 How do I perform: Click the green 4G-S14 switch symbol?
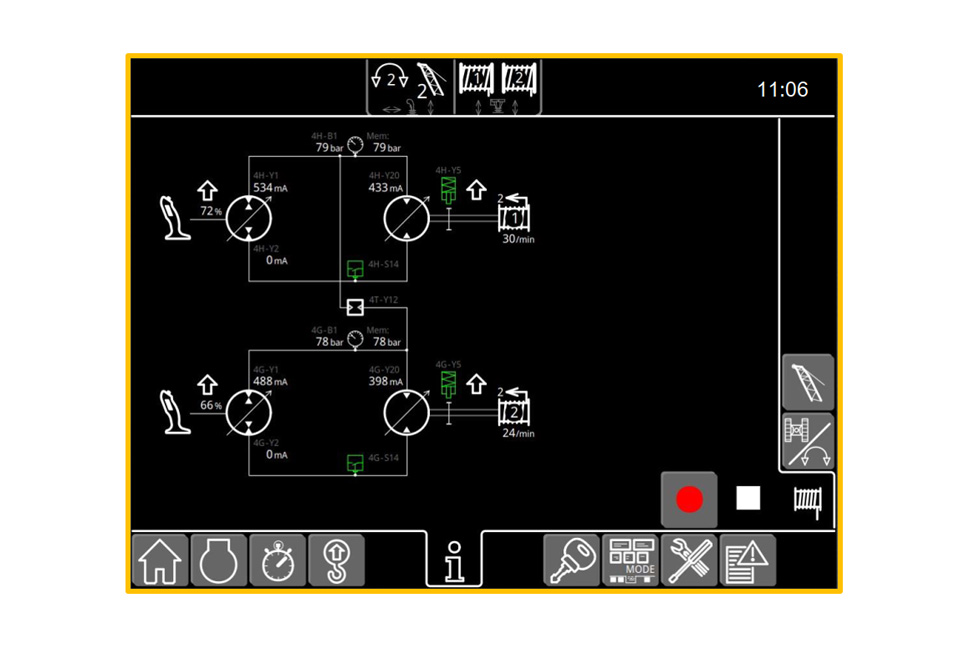pos(355,463)
